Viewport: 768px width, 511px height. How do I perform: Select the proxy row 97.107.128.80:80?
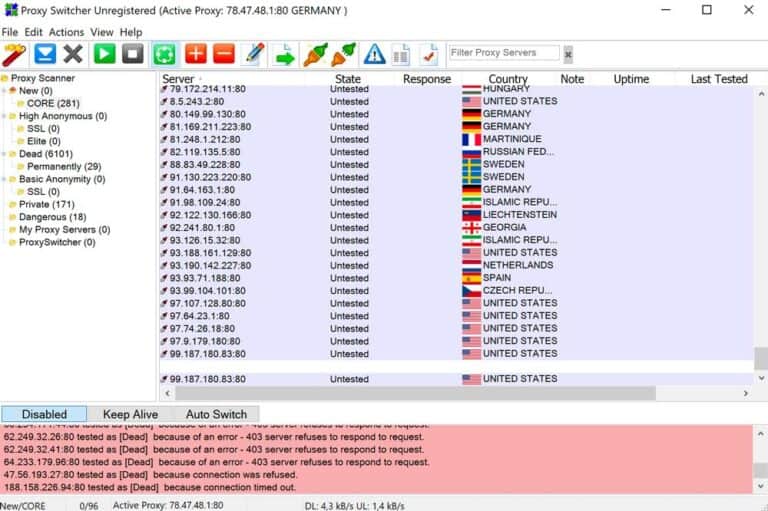coord(456,304)
